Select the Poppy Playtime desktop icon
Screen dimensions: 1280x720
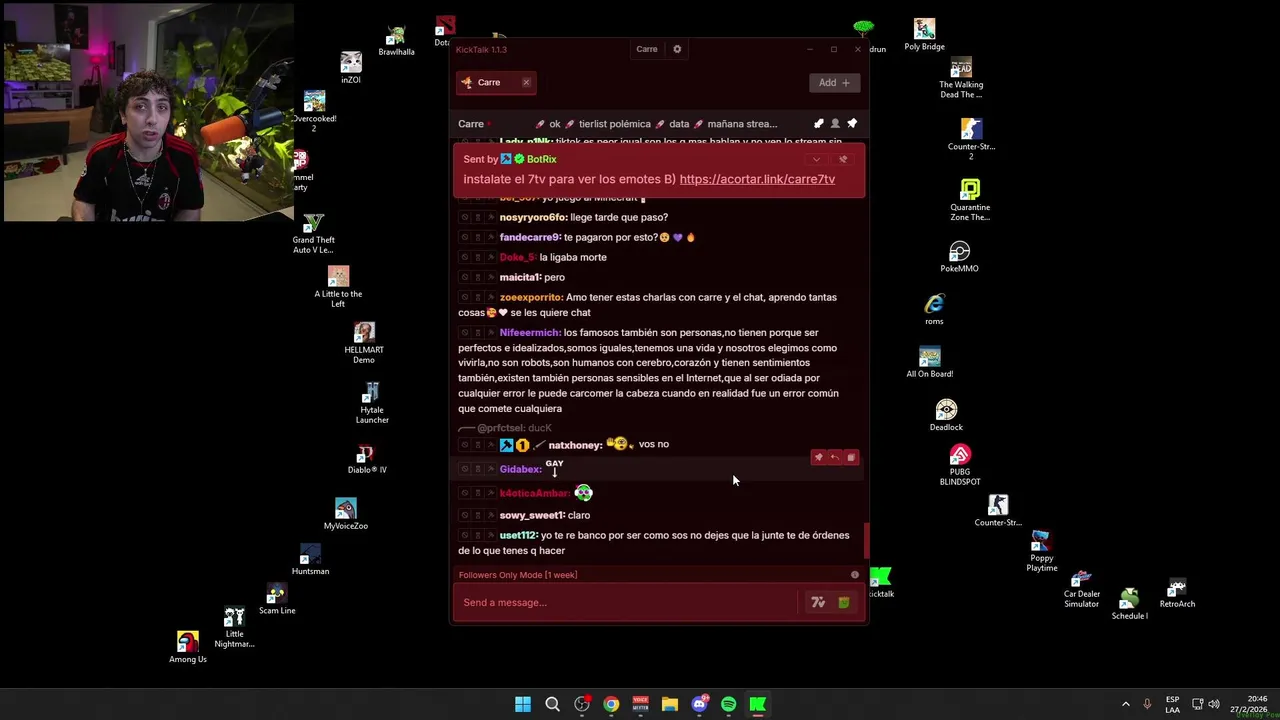pos(1041,552)
